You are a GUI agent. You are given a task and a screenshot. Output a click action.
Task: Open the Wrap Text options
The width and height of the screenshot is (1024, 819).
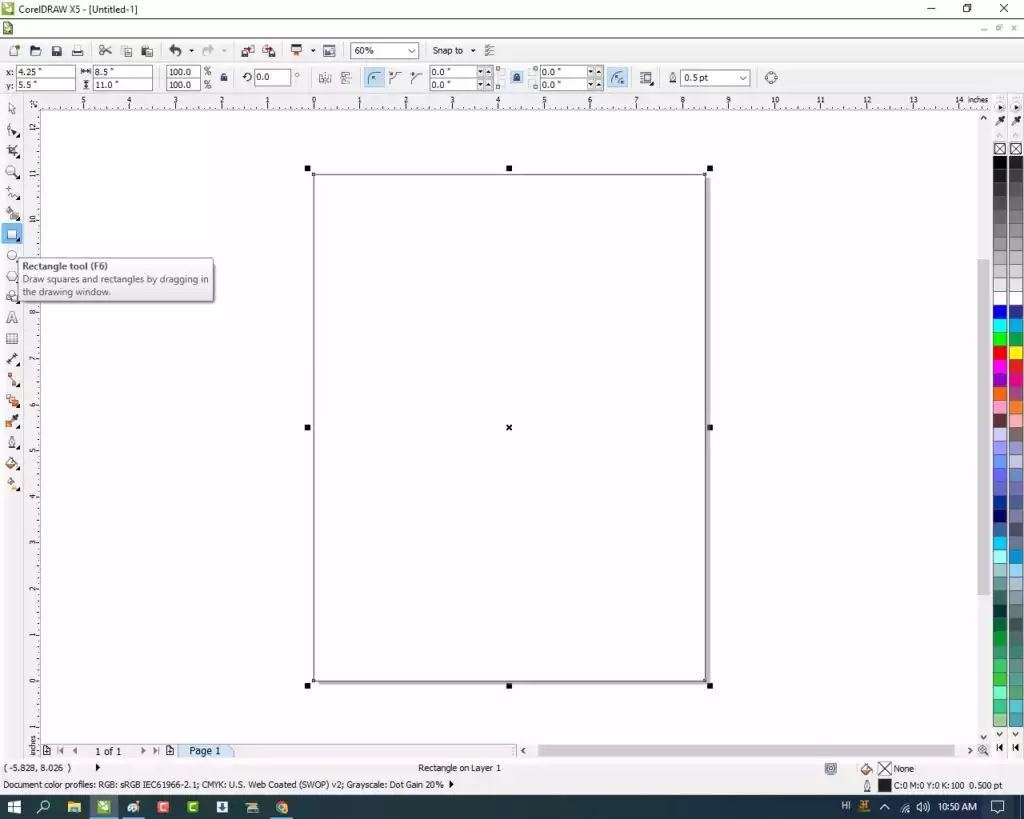tap(647, 78)
